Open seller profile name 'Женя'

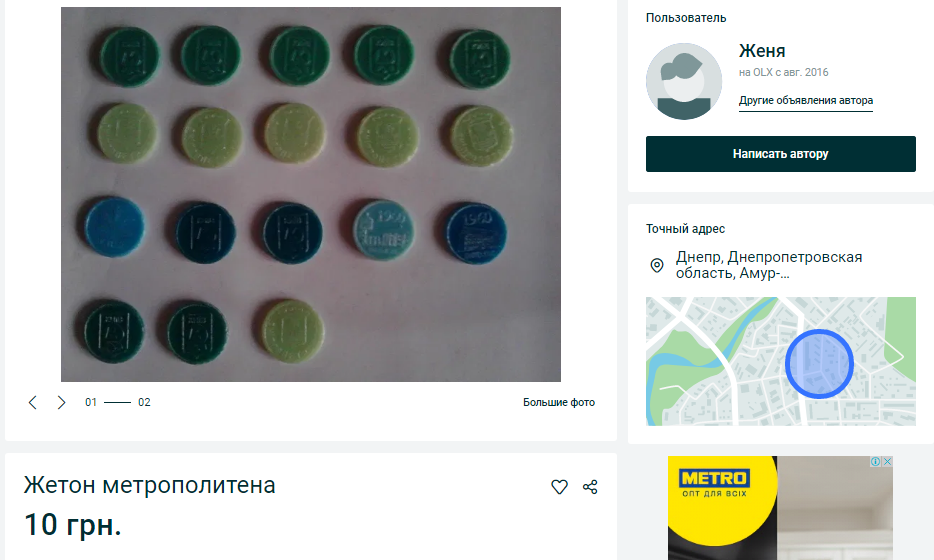coord(762,51)
